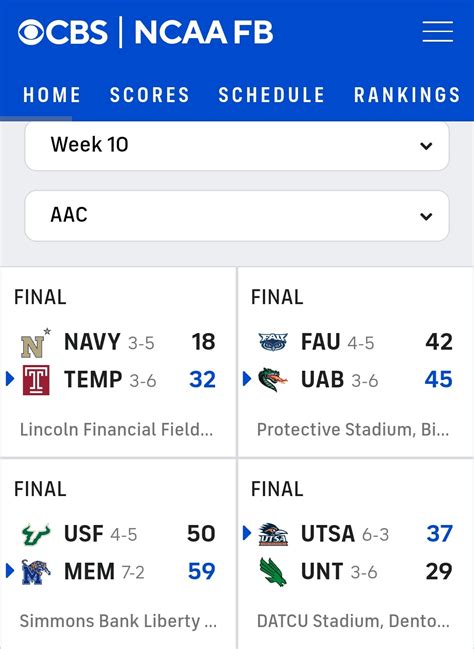Select the USF bull logo
This screenshot has height=649, width=474.
click(36, 534)
